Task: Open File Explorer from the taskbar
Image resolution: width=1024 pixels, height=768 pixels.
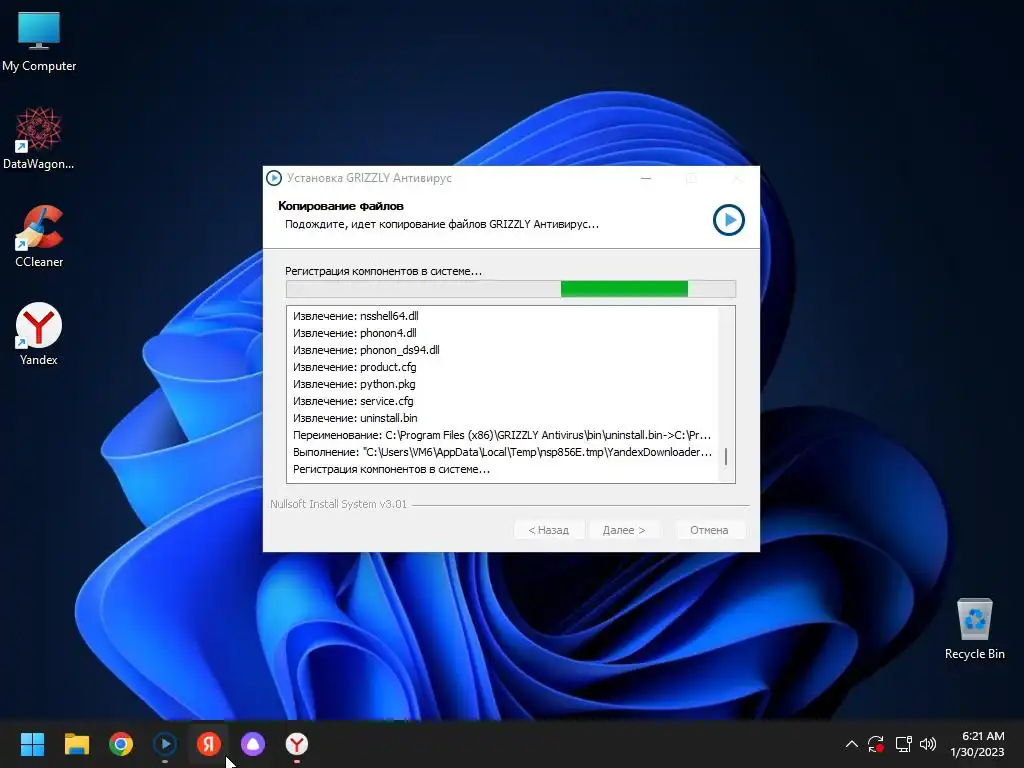Action: pos(76,744)
